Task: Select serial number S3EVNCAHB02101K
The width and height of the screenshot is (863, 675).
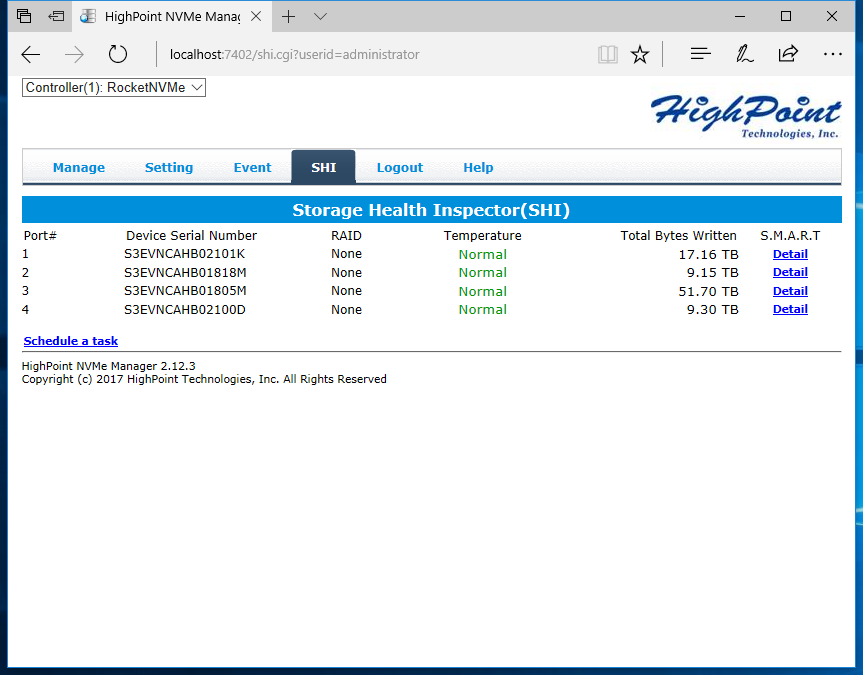Action: pyautogui.click(x=184, y=254)
